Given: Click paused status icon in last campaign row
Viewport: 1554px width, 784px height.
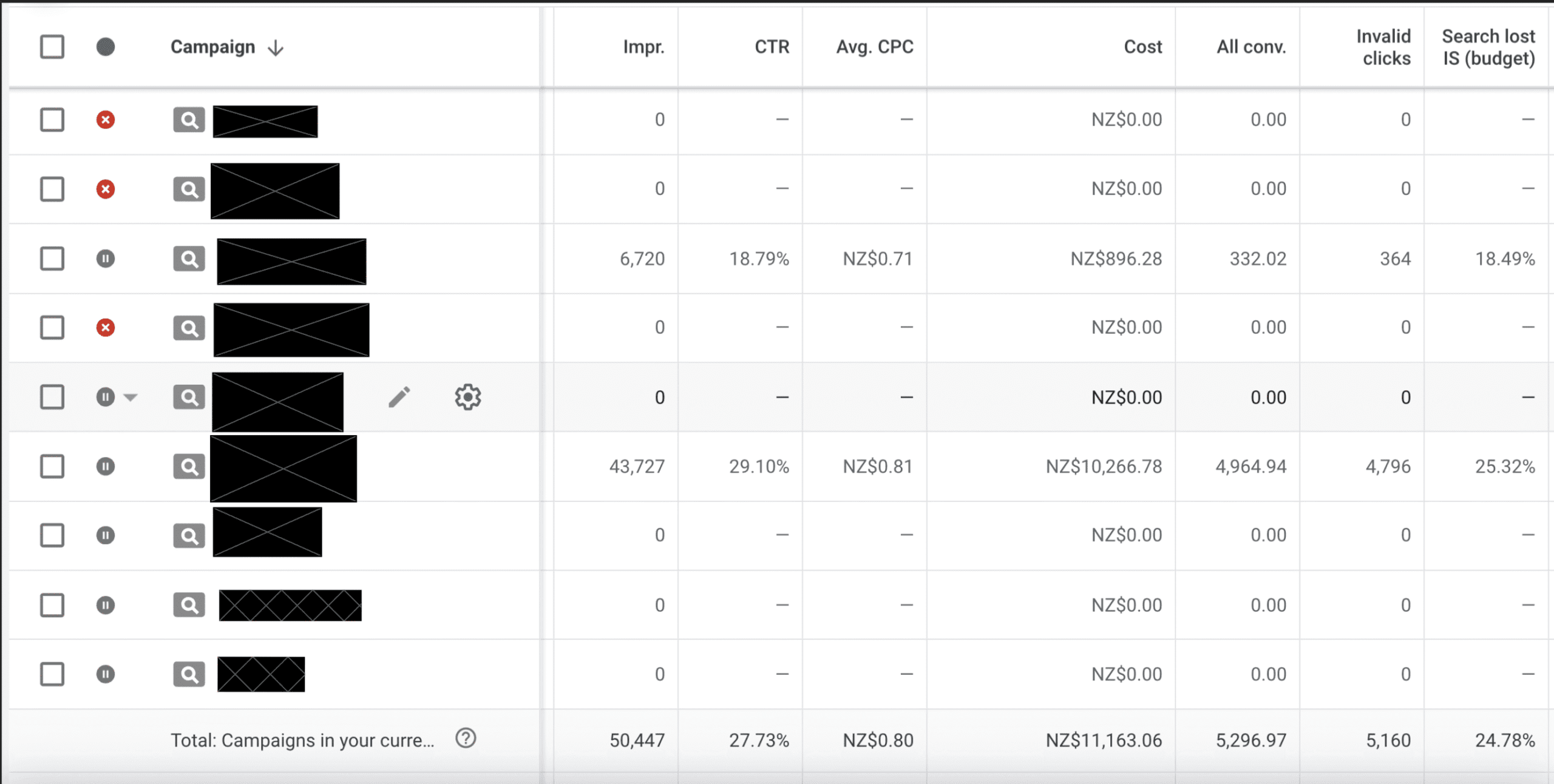Looking at the screenshot, I should [x=106, y=674].
